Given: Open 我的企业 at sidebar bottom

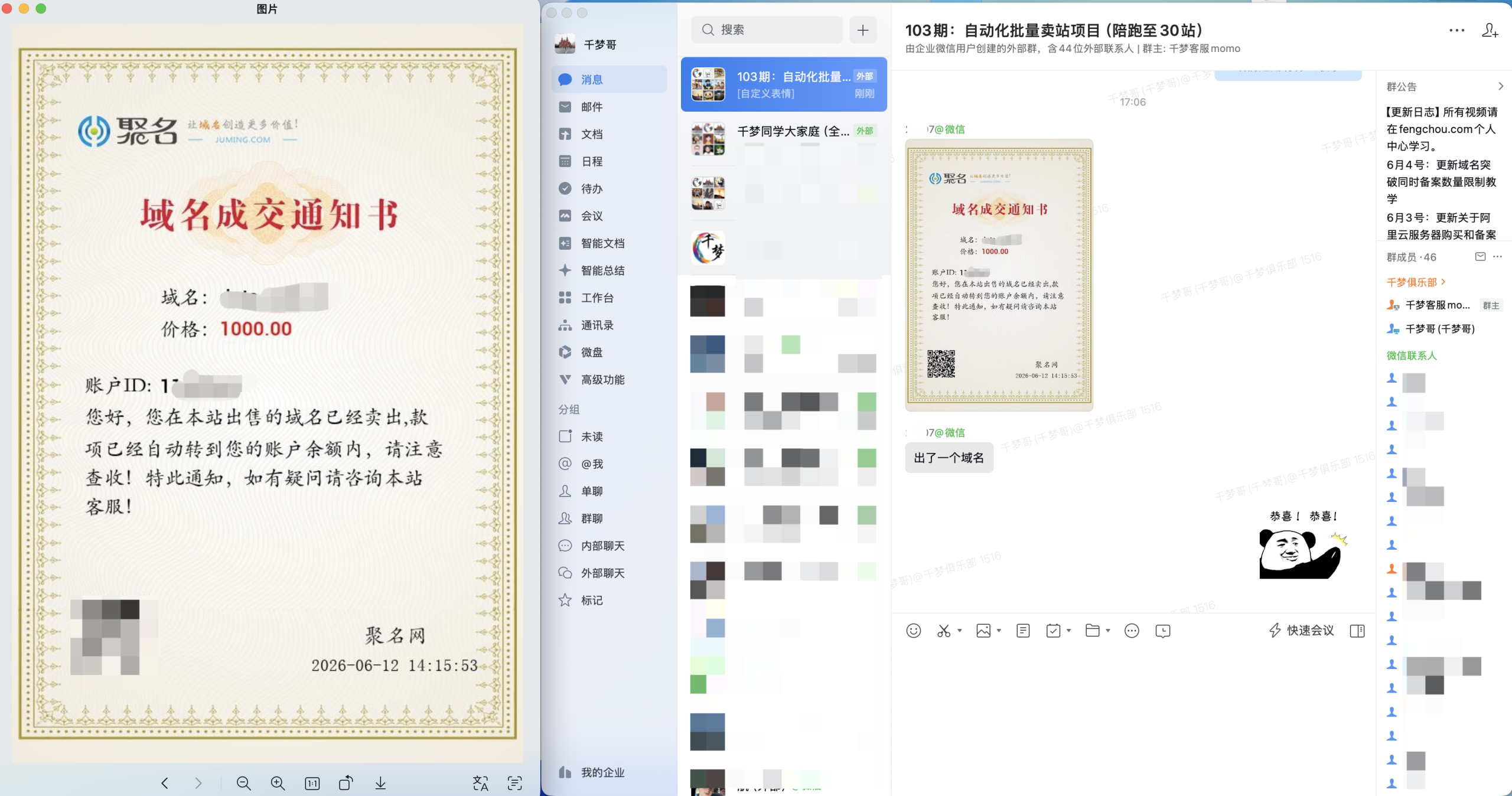Looking at the screenshot, I should point(609,772).
